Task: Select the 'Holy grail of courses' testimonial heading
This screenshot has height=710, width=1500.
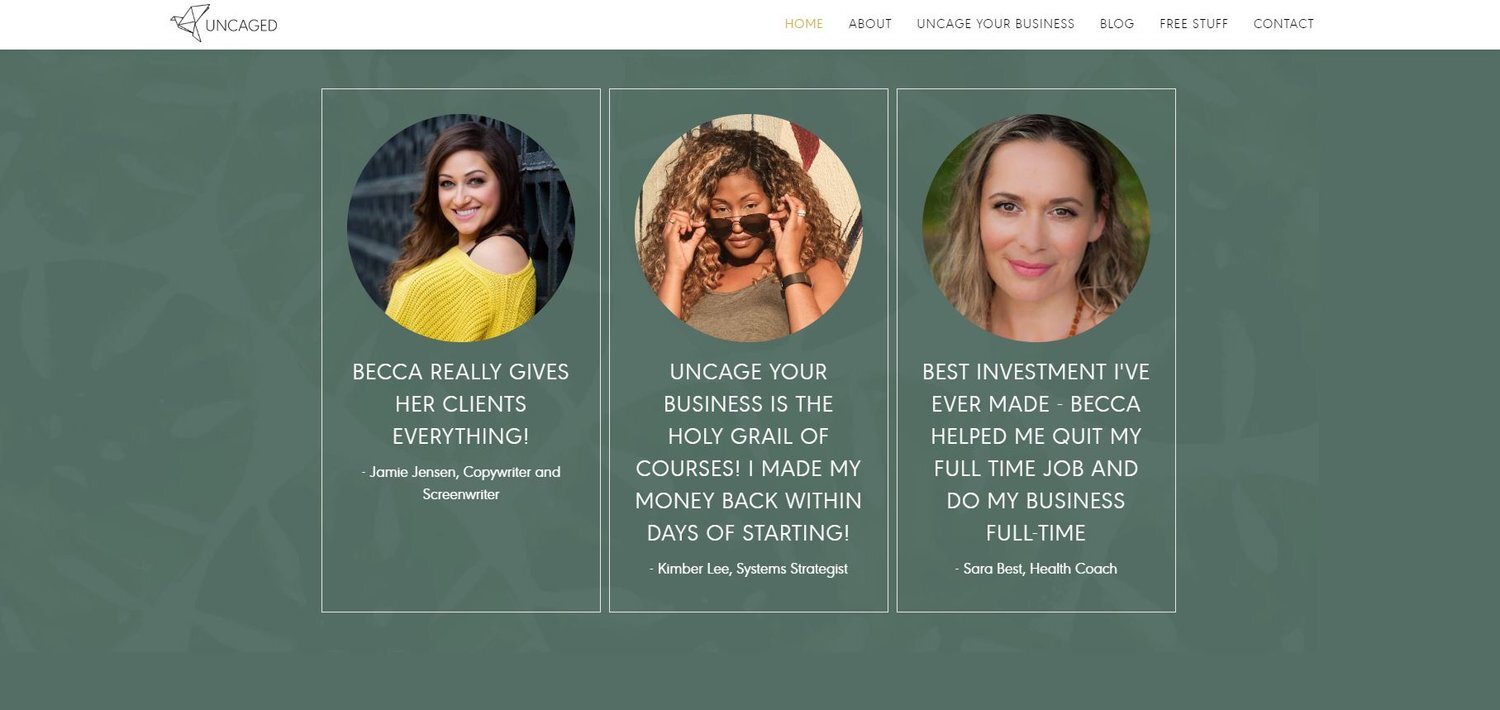Action: pos(748,452)
